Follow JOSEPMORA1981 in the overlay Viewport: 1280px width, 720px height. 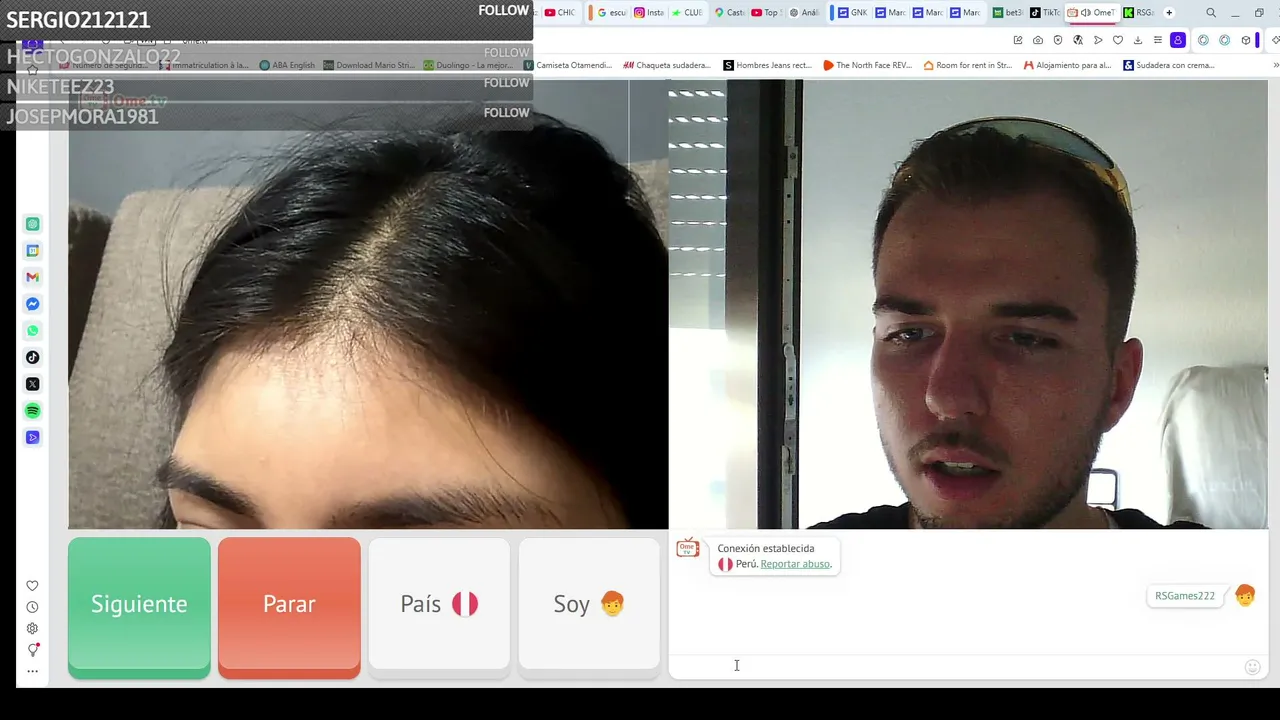click(x=506, y=113)
